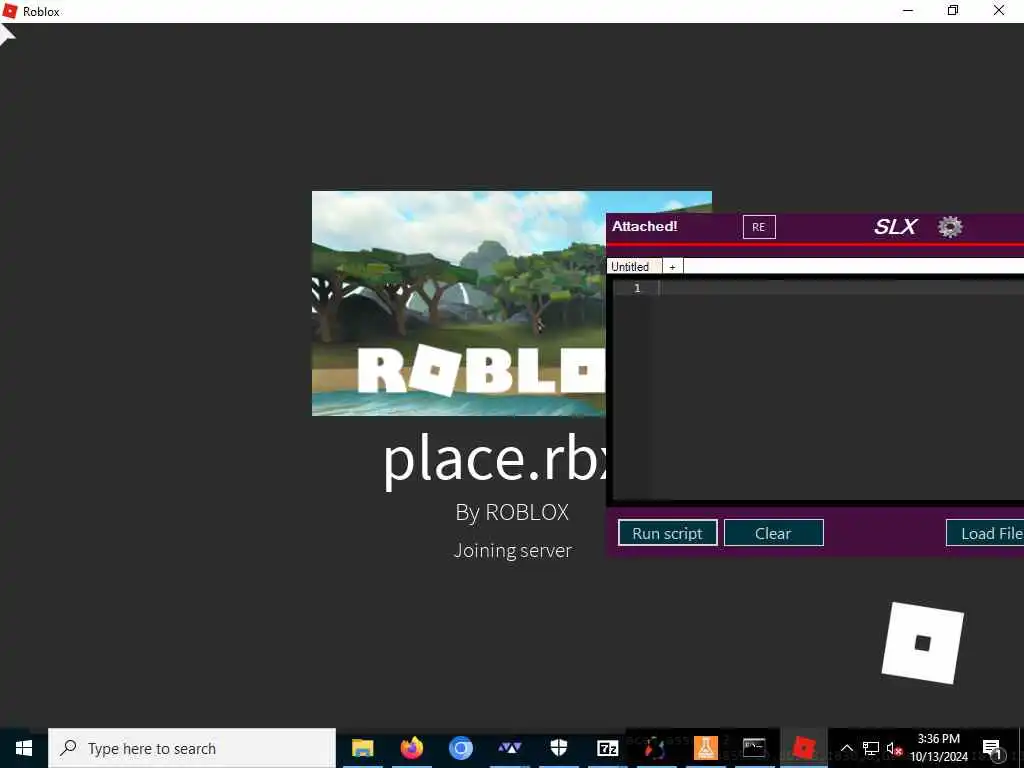Image resolution: width=1024 pixels, height=768 pixels.
Task: Open the orange flask taskbar app
Action: [705, 748]
